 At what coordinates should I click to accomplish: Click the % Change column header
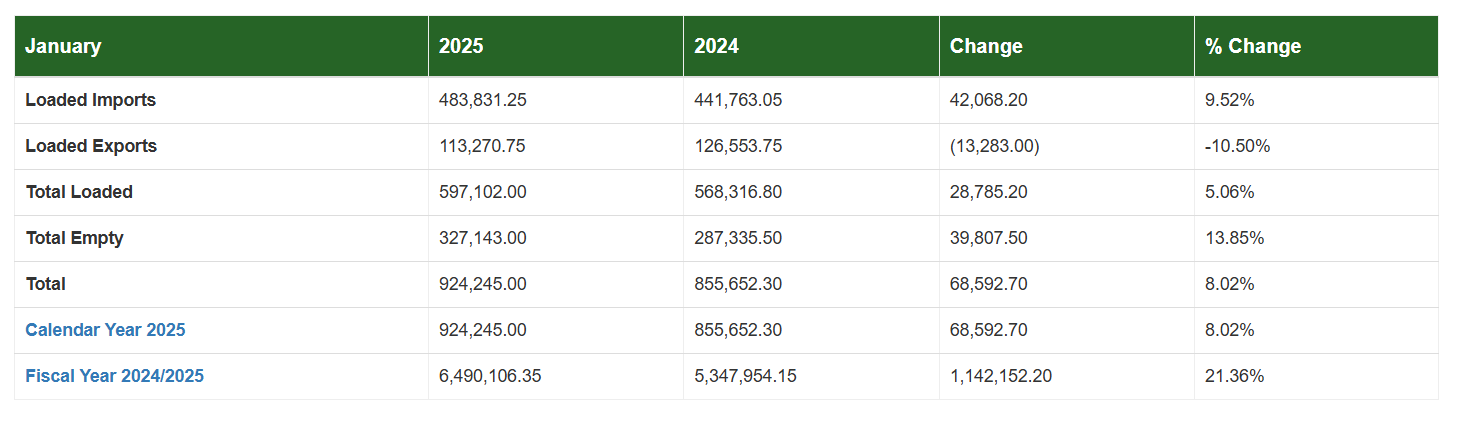[x=1253, y=46]
